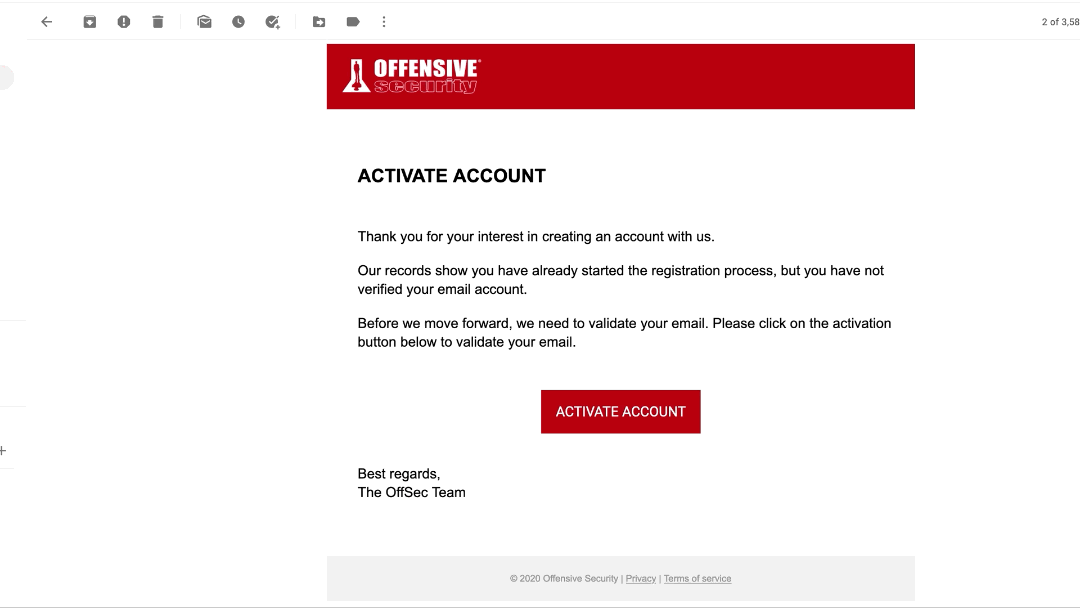
Task: Open the Labels menu
Action: pyautogui.click(x=353, y=22)
